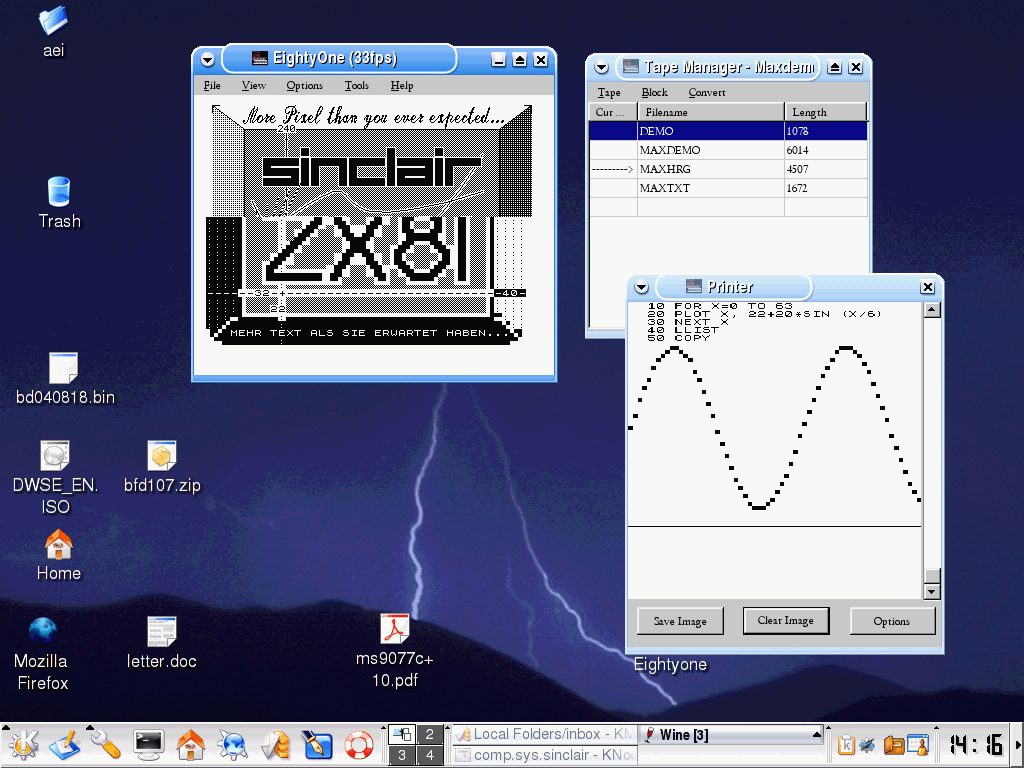This screenshot has width=1024, height=768.
Task: Open the Home desktop icon
Action: click(x=59, y=544)
